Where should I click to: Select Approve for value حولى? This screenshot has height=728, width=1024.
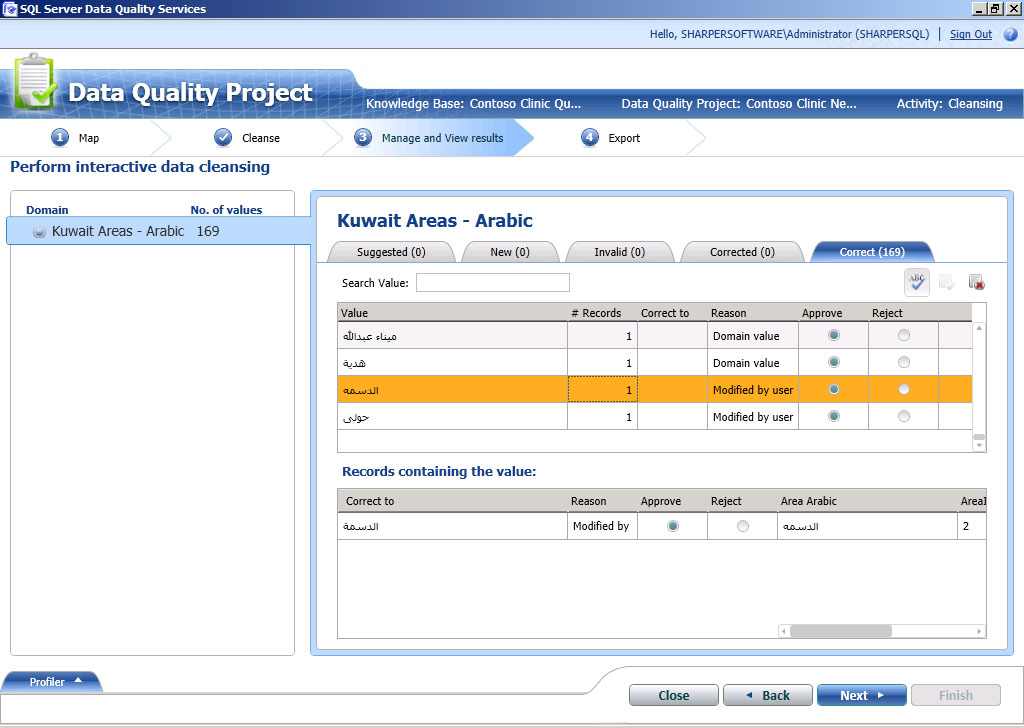click(833, 416)
